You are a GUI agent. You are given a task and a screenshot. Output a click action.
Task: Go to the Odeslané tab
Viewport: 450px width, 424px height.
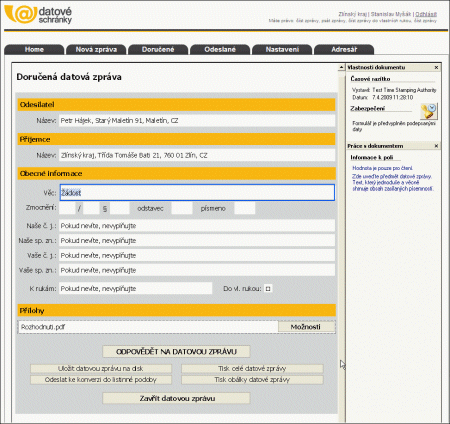coord(220,49)
